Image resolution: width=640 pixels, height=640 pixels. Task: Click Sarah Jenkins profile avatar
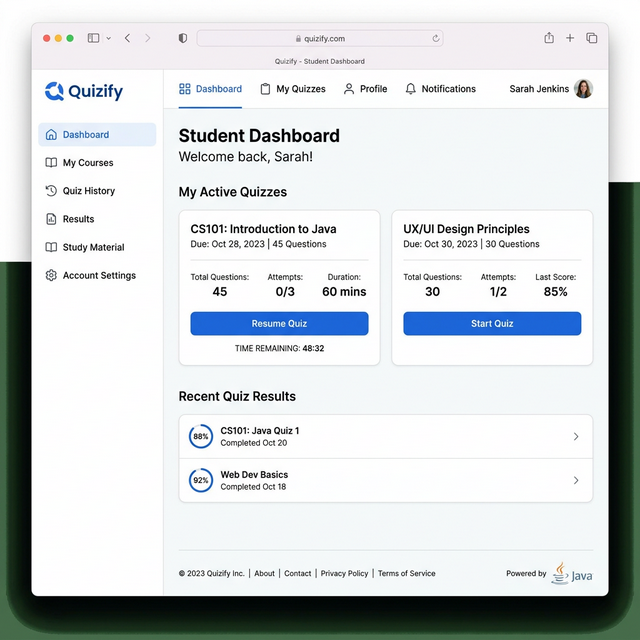pos(583,89)
